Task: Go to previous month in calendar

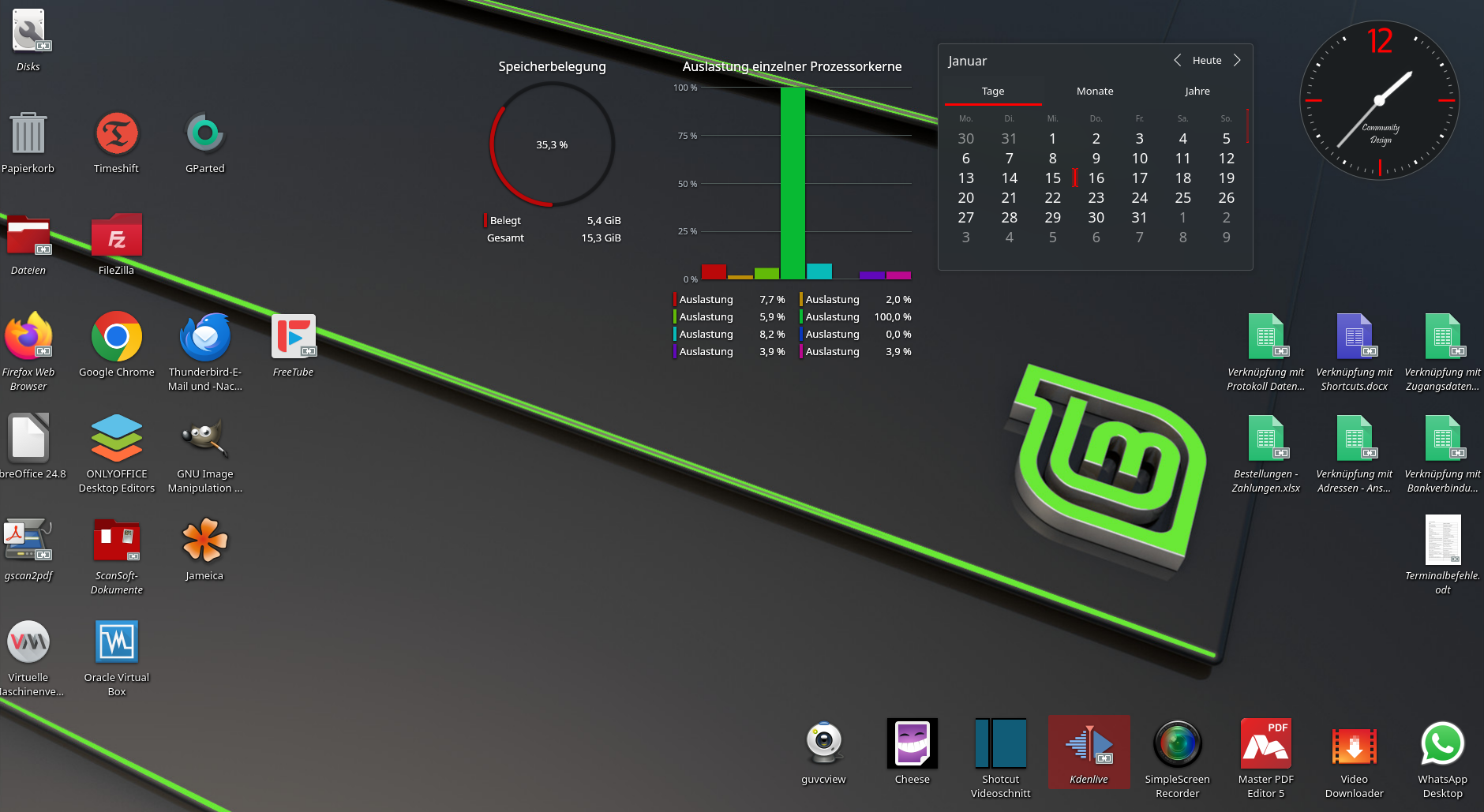Action: coord(1177,61)
